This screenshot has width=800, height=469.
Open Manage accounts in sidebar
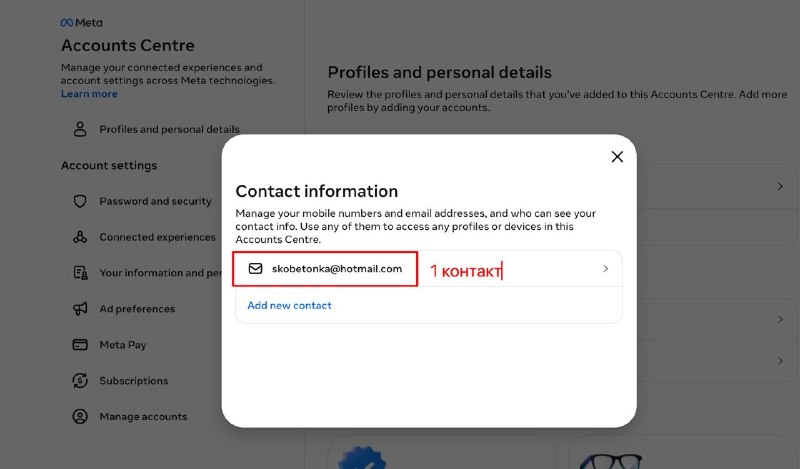click(144, 416)
